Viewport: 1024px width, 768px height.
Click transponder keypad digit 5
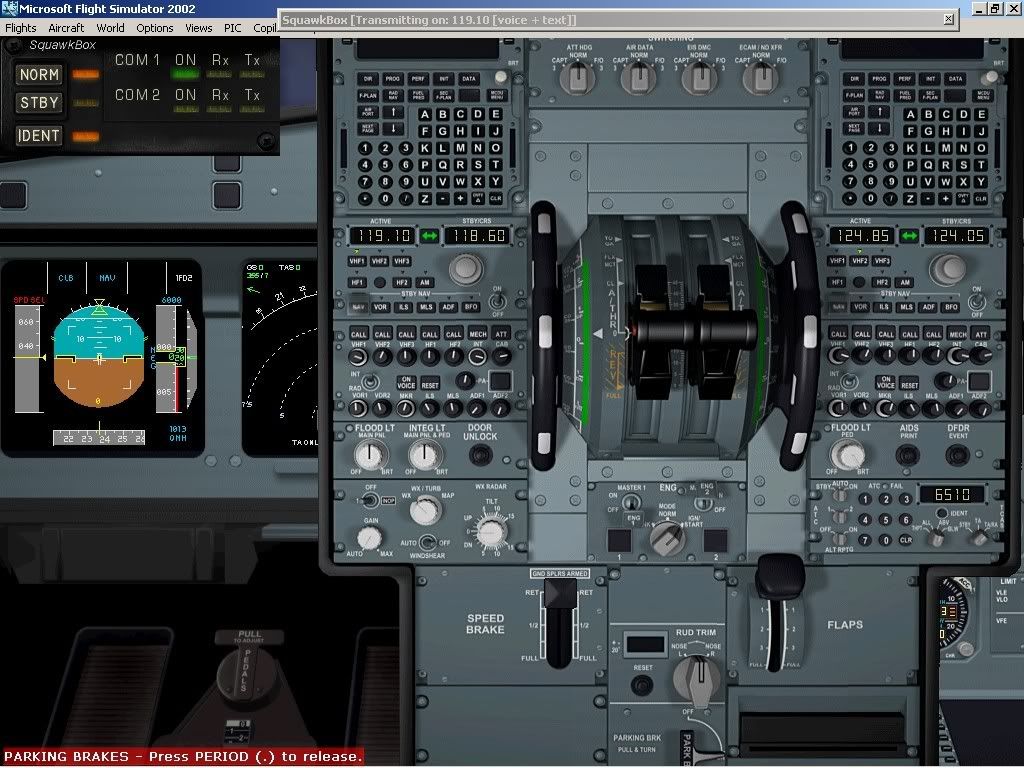(x=886, y=520)
